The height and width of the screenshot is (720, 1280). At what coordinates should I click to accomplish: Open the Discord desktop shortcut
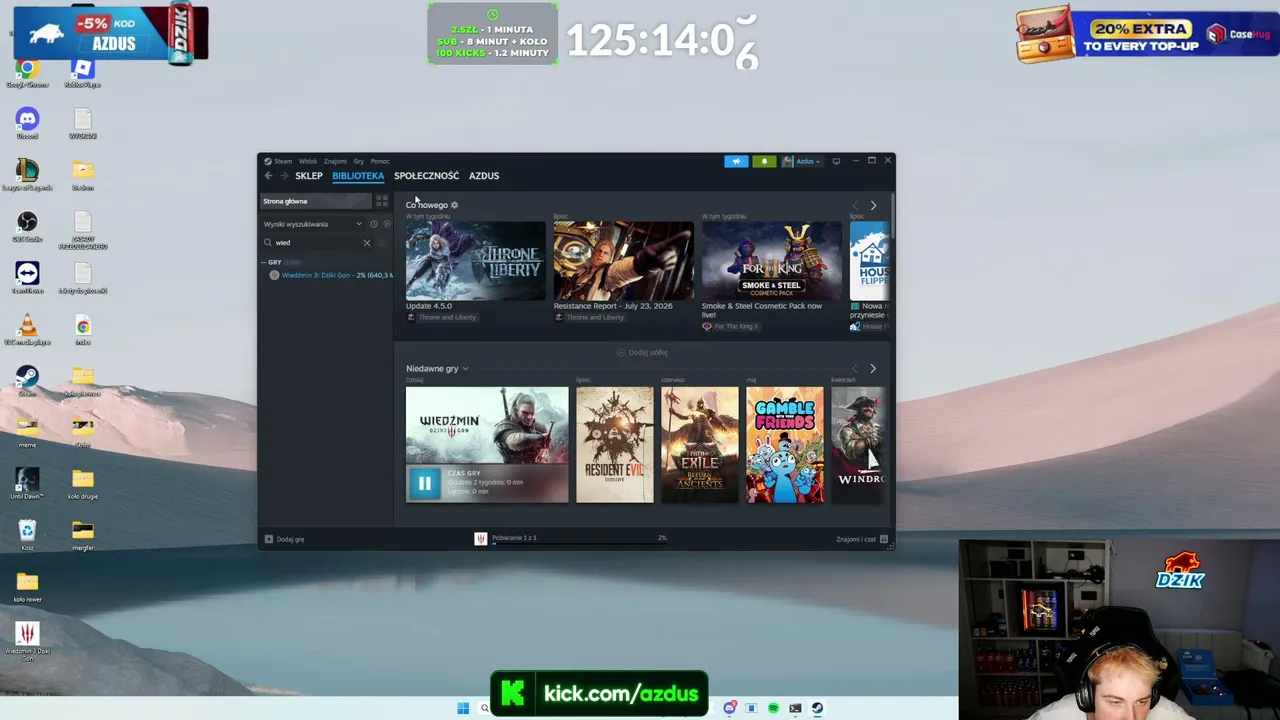[27, 123]
